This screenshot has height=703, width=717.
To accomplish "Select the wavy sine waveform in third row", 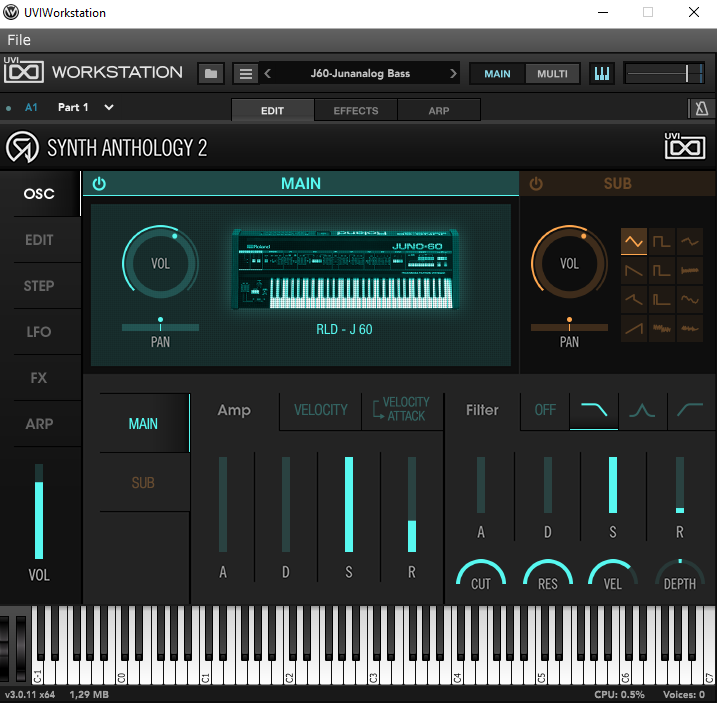I will coord(690,300).
